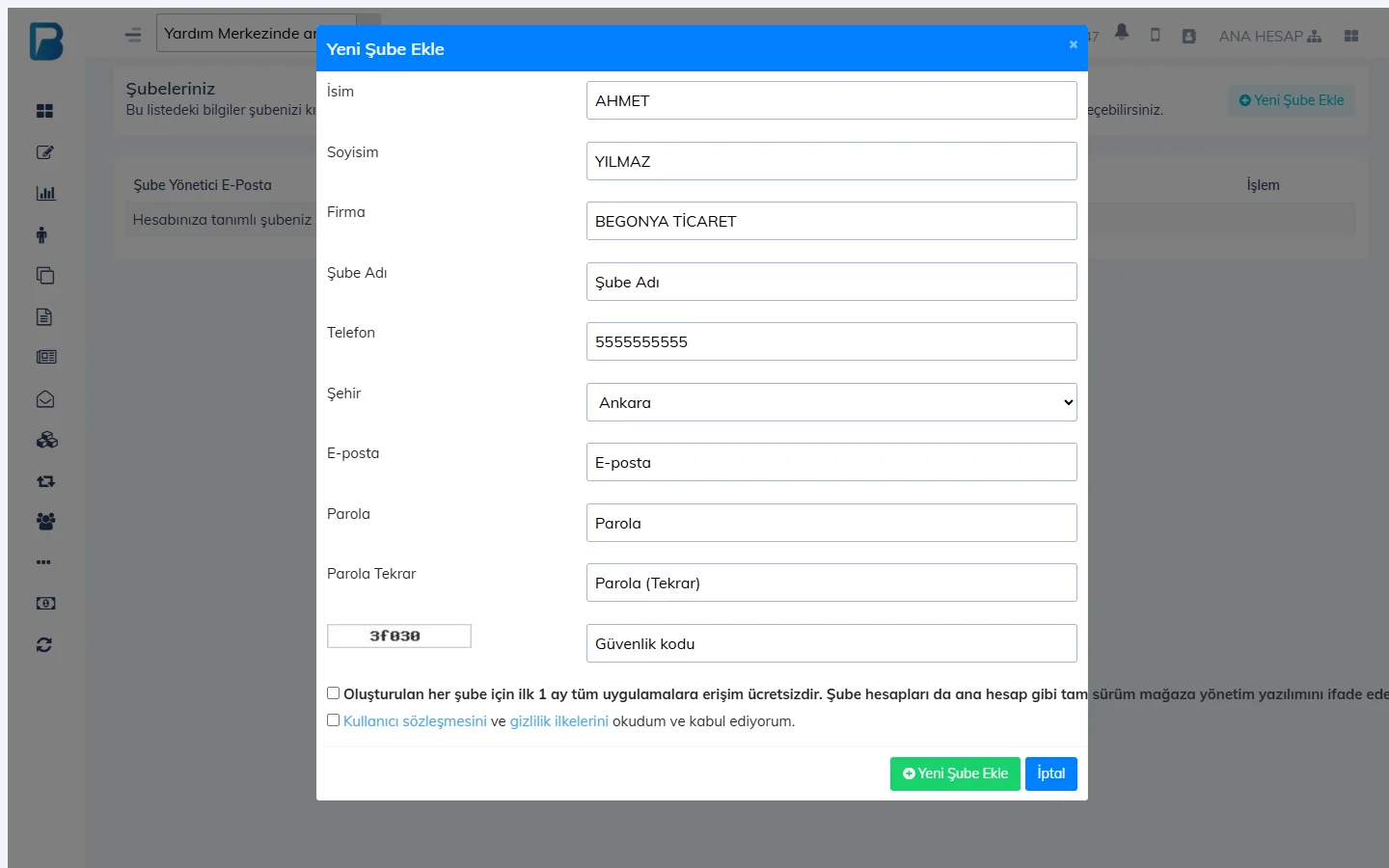Click the Firma field containing BEGONYA TİCARET

click(831, 221)
